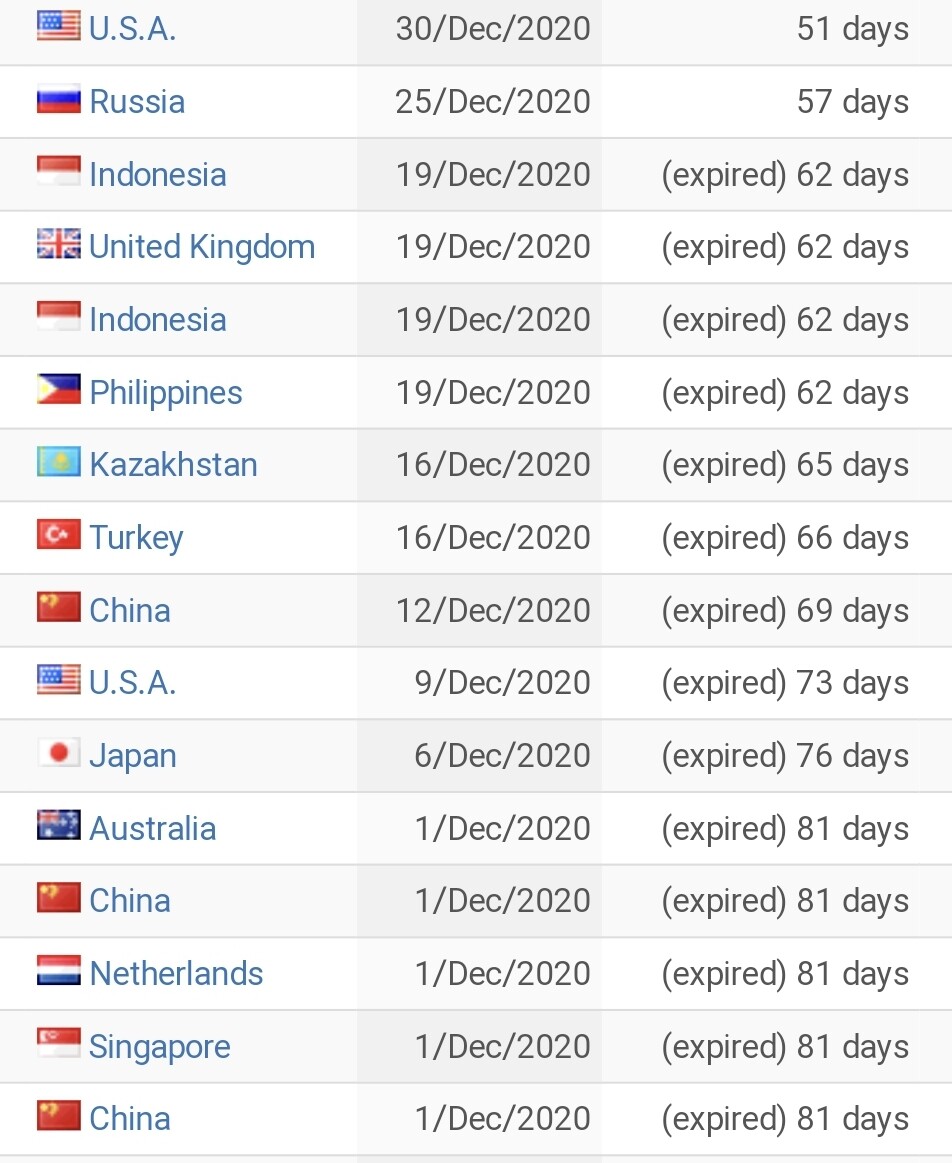952x1163 pixels.
Task: Open the Singapore country link
Action: (x=160, y=1047)
